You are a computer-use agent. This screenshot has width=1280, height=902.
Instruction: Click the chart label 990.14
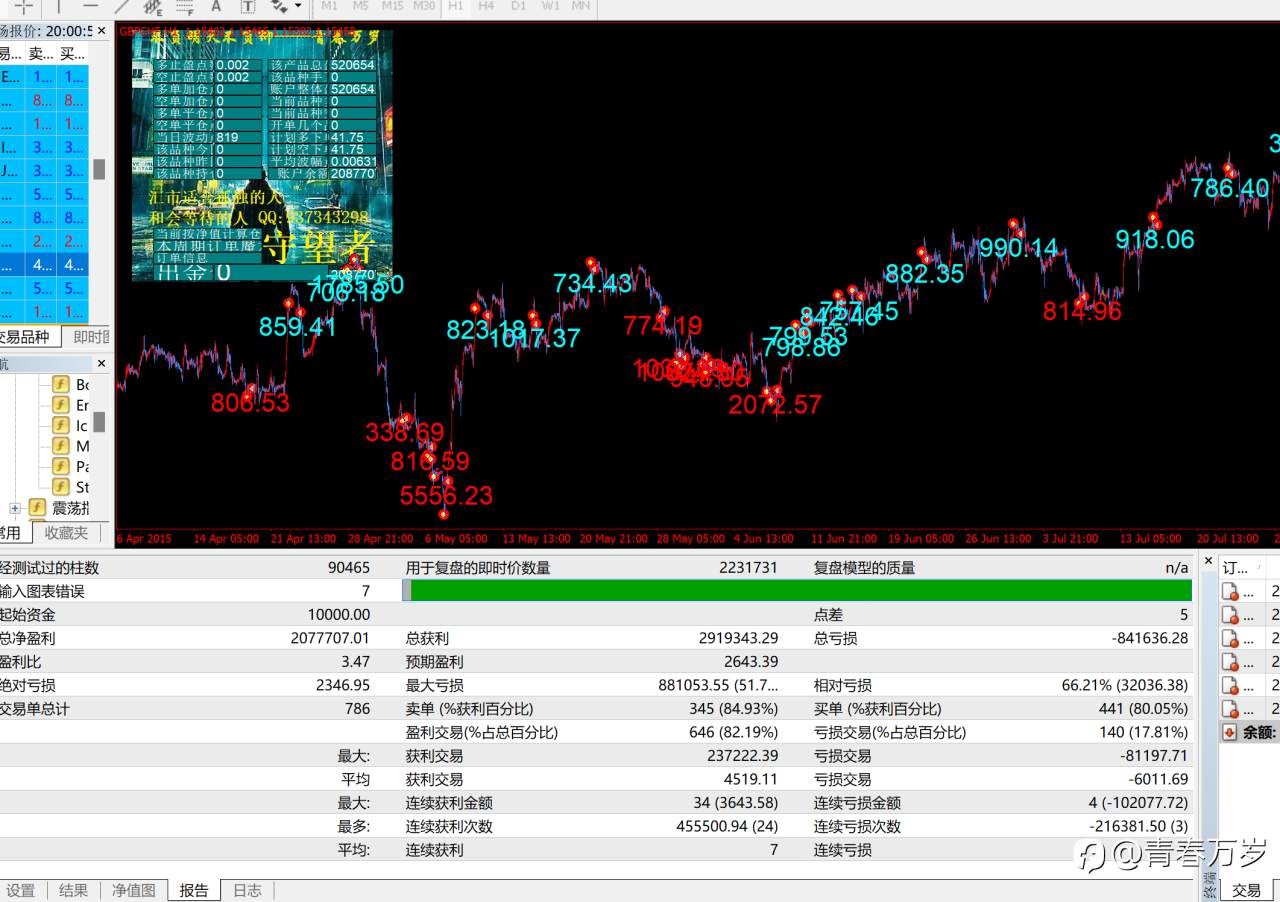[x=1018, y=248]
